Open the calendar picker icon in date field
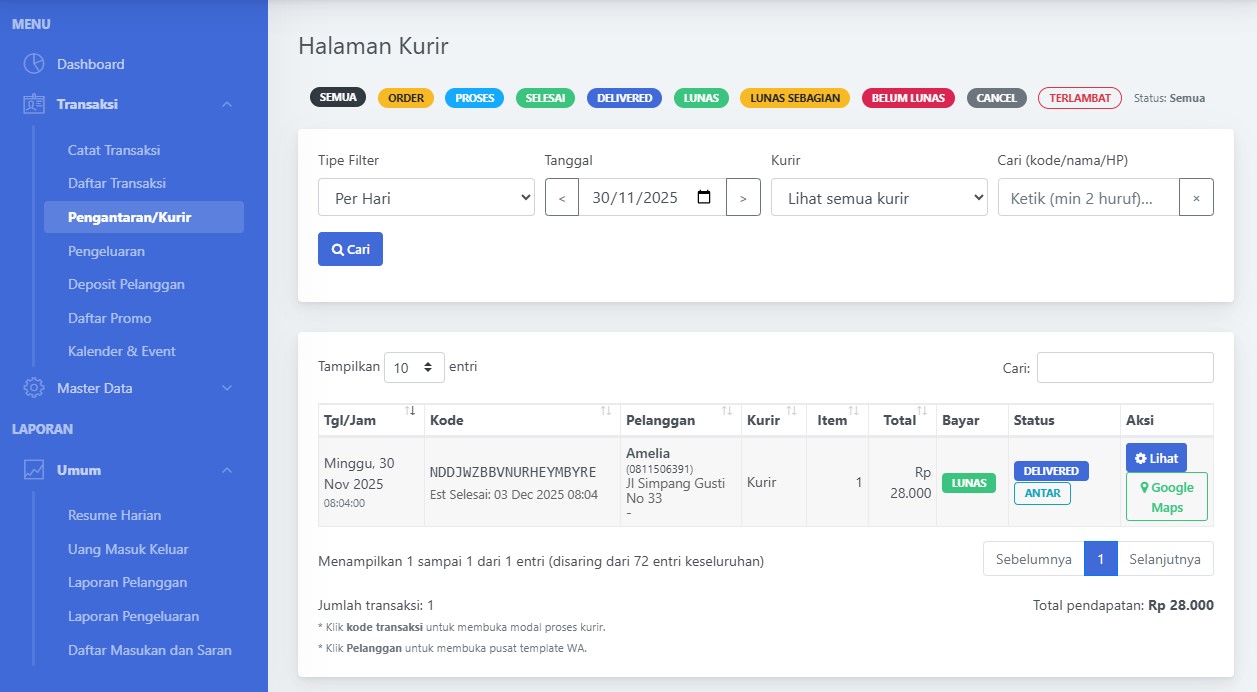1257x692 pixels. [704, 198]
